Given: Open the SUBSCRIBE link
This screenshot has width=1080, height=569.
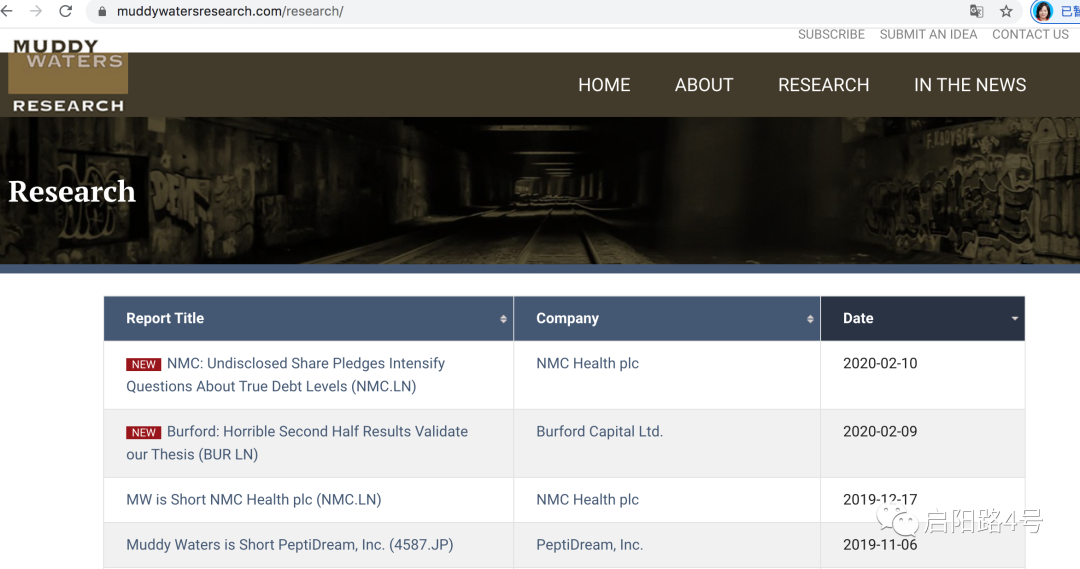Looking at the screenshot, I should coord(831,34).
